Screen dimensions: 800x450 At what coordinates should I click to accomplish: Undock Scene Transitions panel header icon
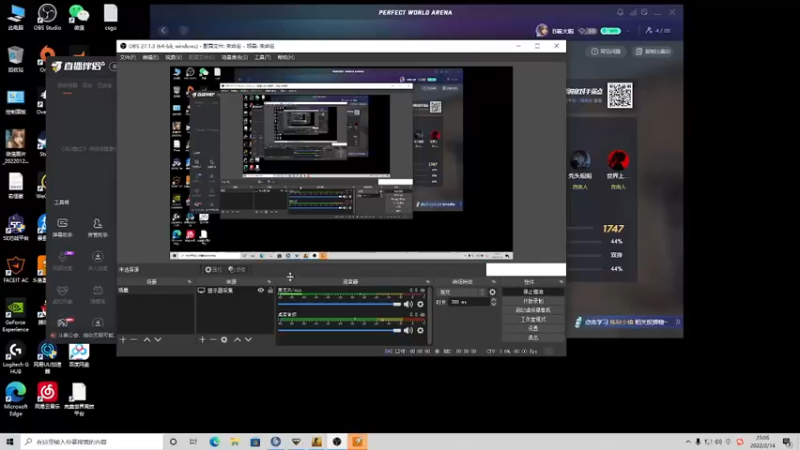pos(493,282)
